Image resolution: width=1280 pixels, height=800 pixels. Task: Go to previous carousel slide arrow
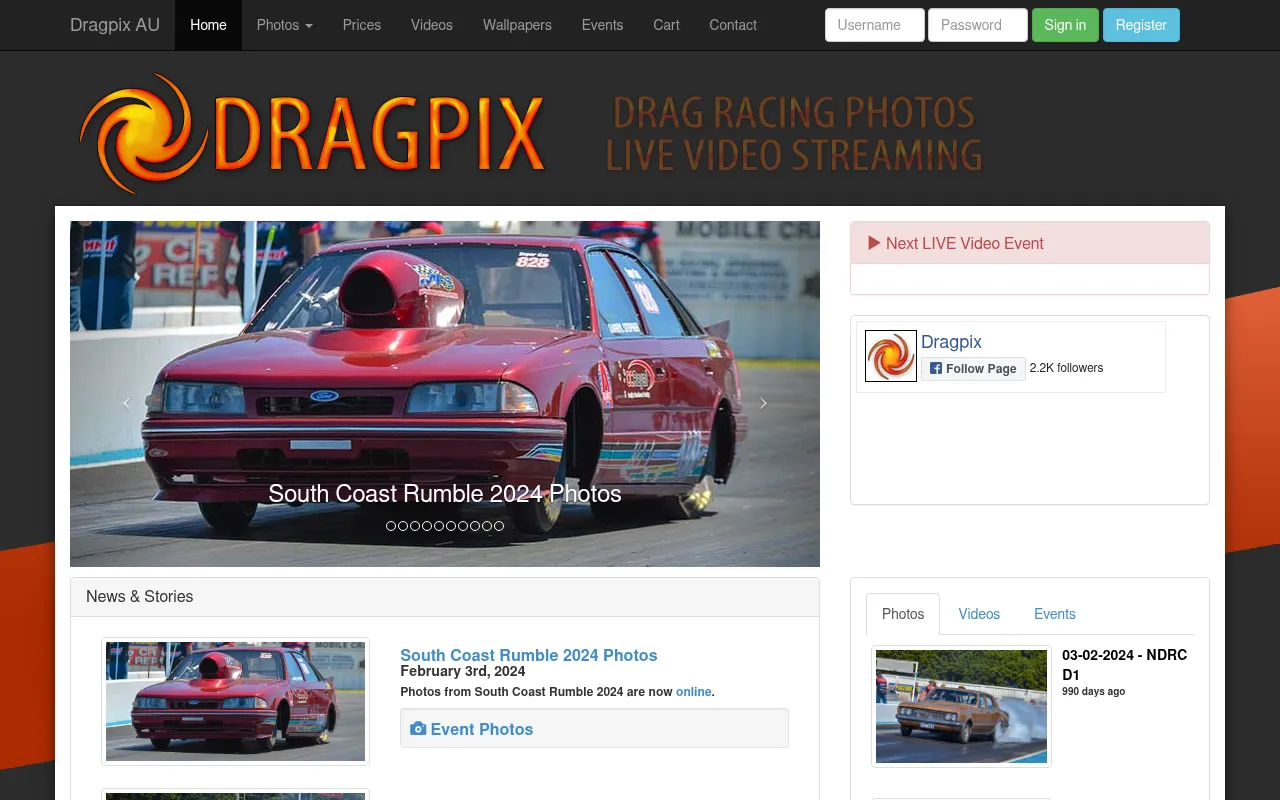126,403
